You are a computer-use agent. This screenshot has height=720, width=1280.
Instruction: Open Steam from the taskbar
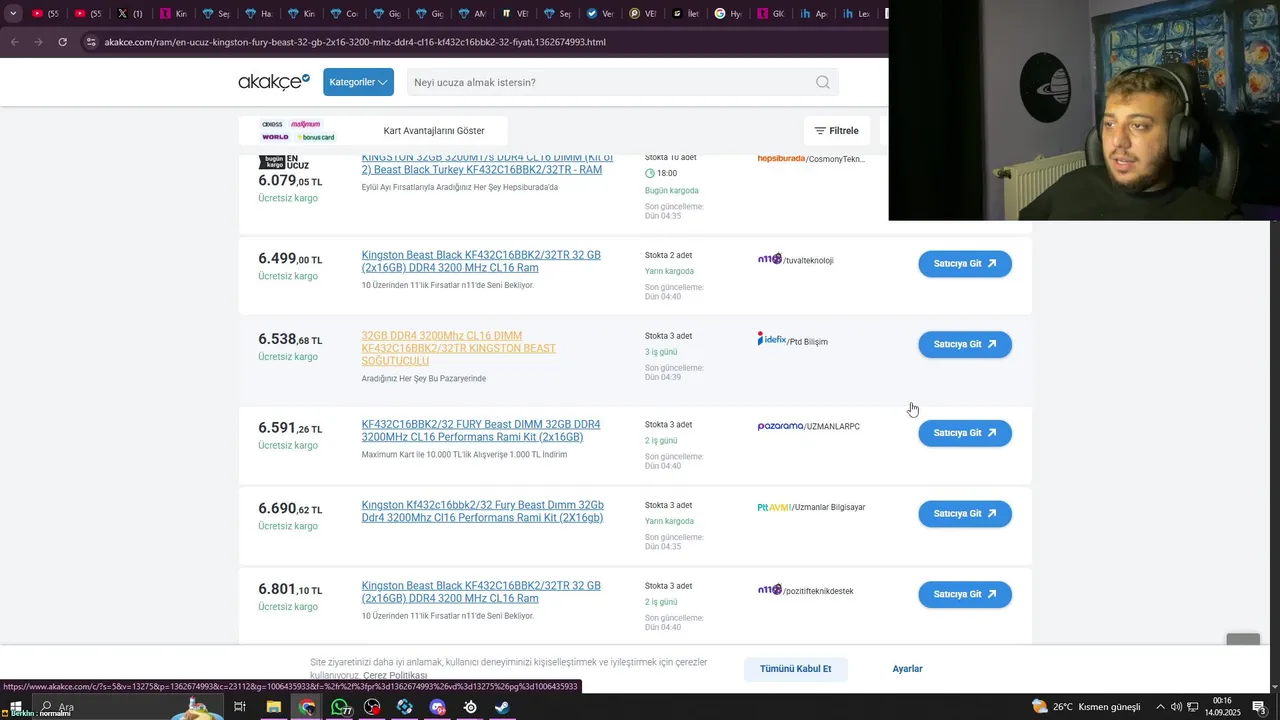502,707
